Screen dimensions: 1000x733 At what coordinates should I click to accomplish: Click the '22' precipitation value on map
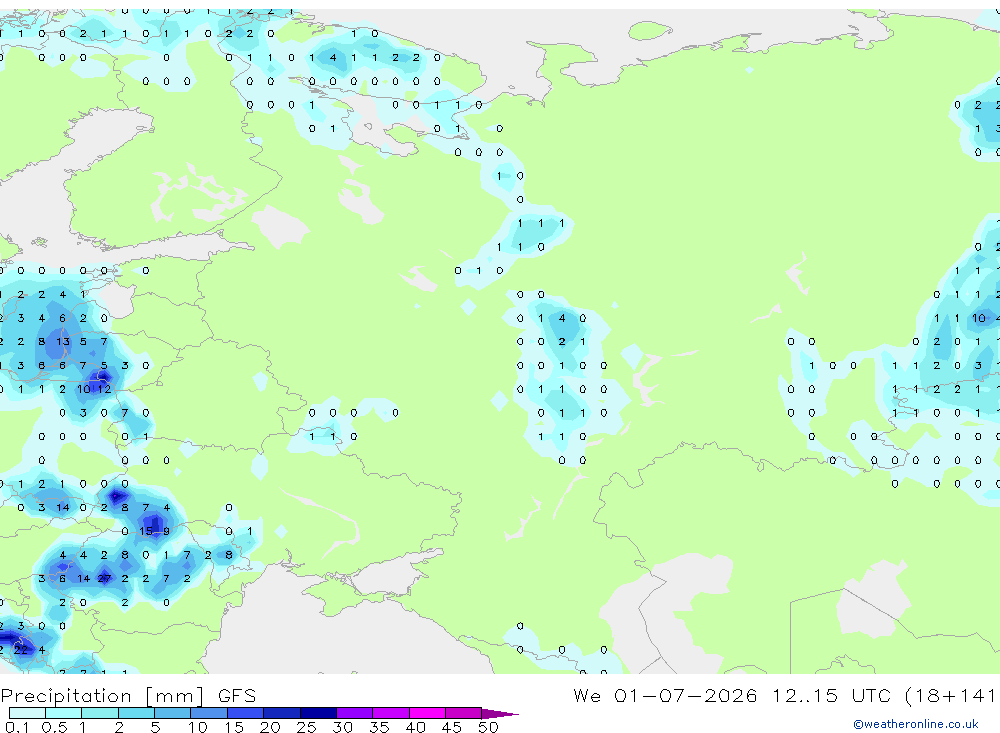tap(21, 650)
